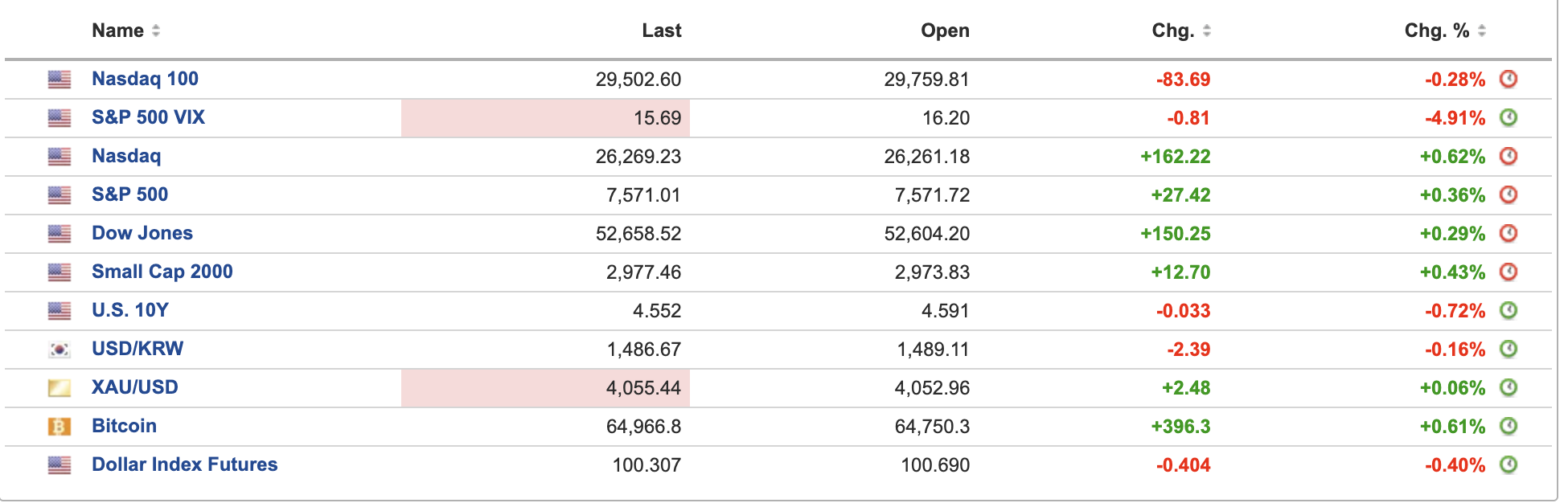Open the Small Cap 2000 link
The width and height of the screenshot is (1568, 503).
162,272
